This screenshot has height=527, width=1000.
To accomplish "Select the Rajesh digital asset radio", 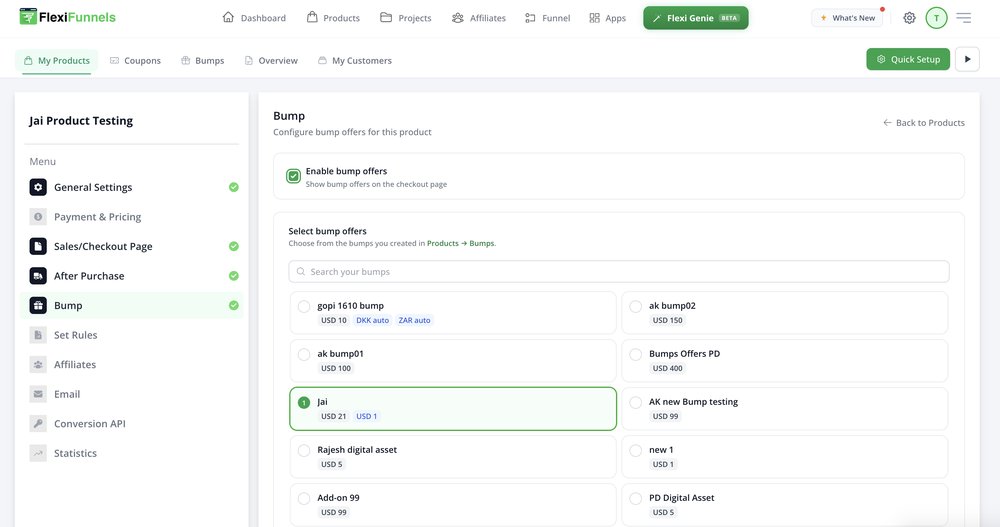I will pyautogui.click(x=304, y=450).
